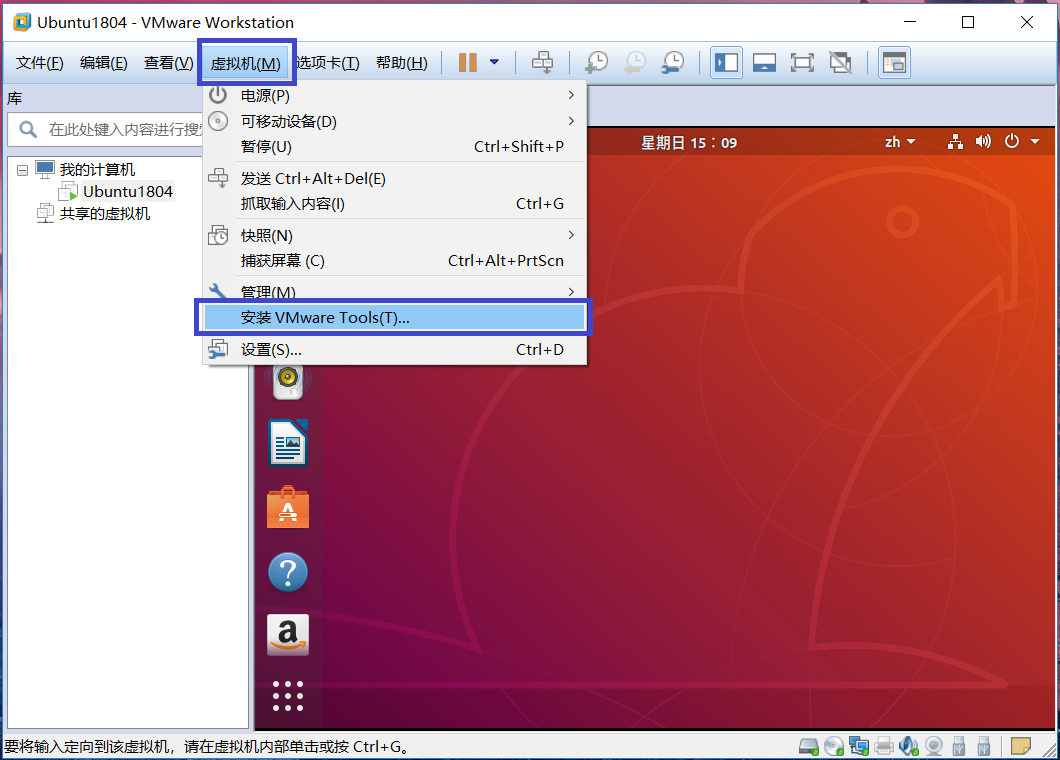Click the pause virtual machine toolbar icon

coord(468,62)
